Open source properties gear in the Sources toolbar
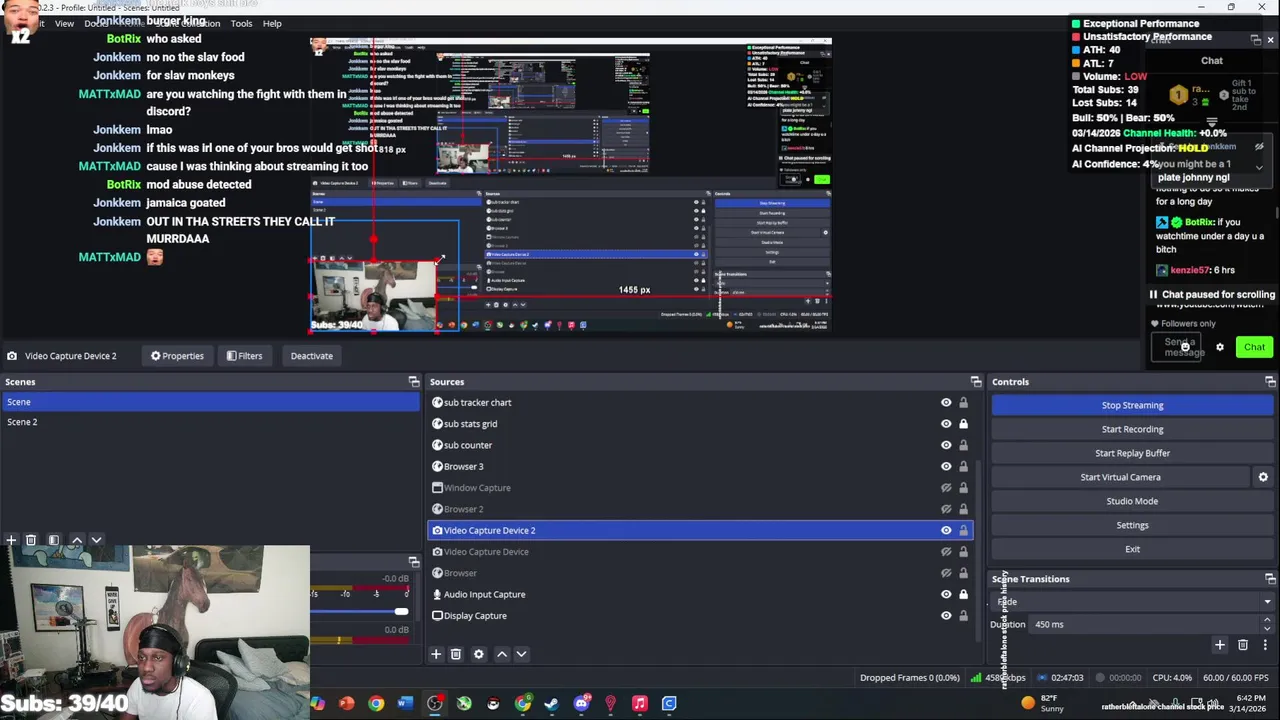Image resolution: width=1280 pixels, height=720 pixels. (x=479, y=654)
